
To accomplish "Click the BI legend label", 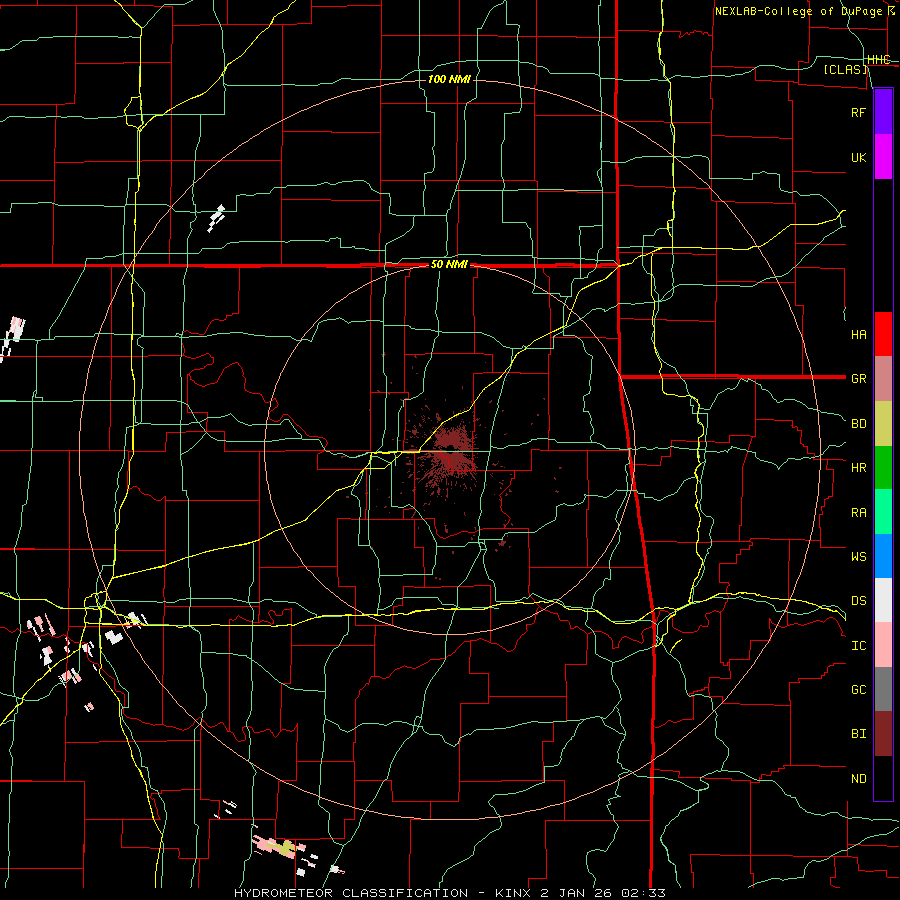I will 858,734.
